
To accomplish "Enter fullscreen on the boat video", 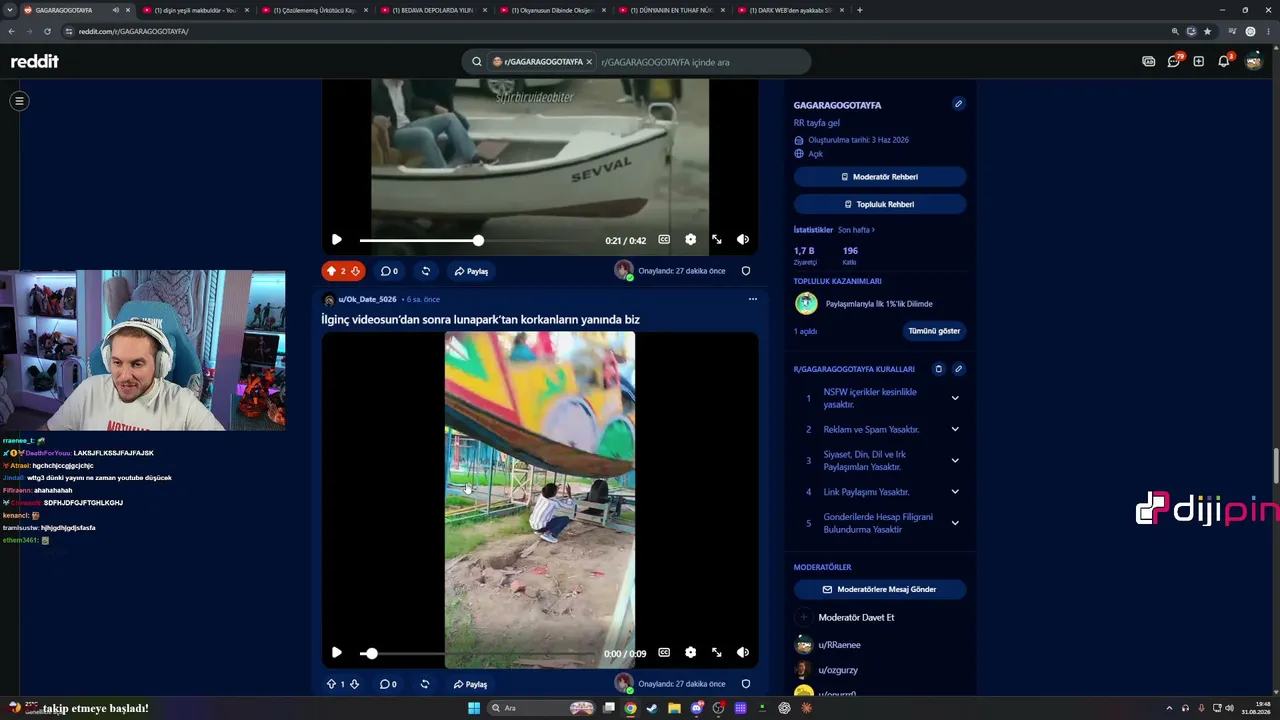I will click(x=716, y=240).
